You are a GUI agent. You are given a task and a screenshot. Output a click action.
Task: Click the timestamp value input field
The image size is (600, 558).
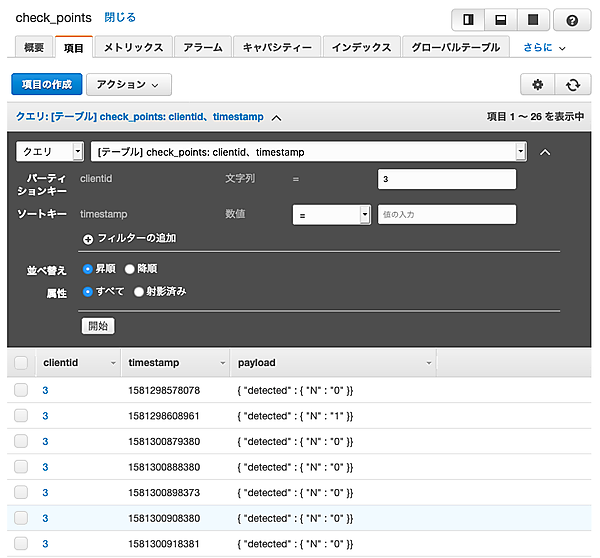(446, 214)
